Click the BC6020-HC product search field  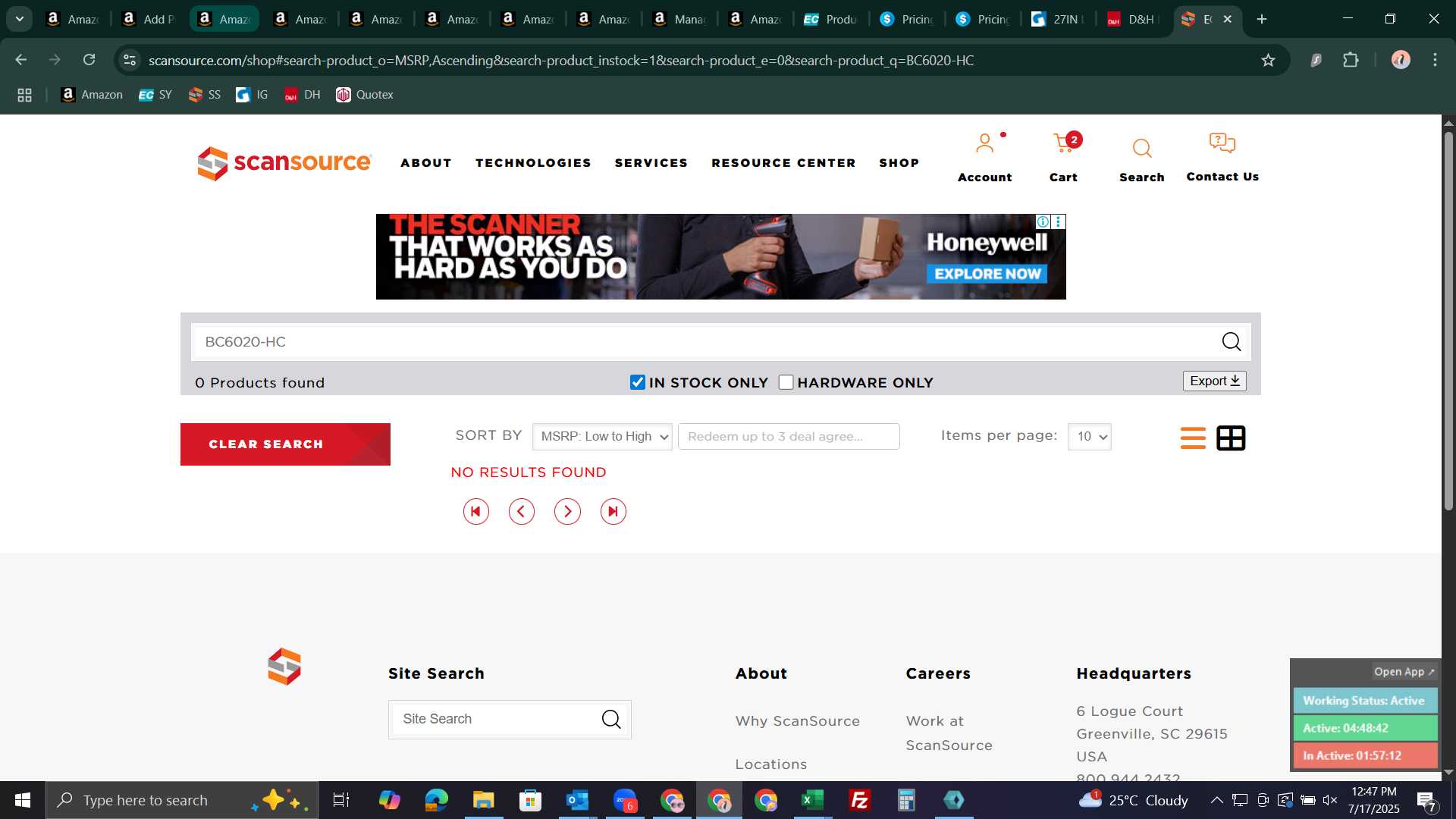coord(705,342)
